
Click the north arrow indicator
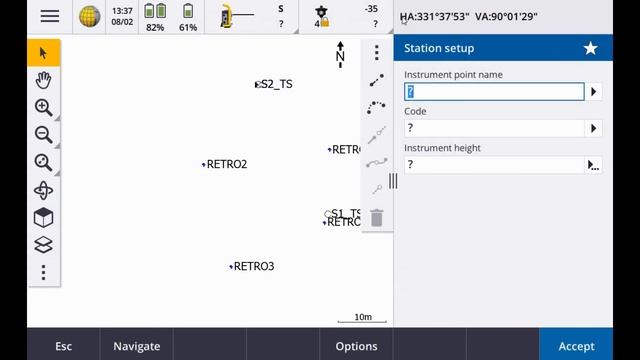click(340, 54)
